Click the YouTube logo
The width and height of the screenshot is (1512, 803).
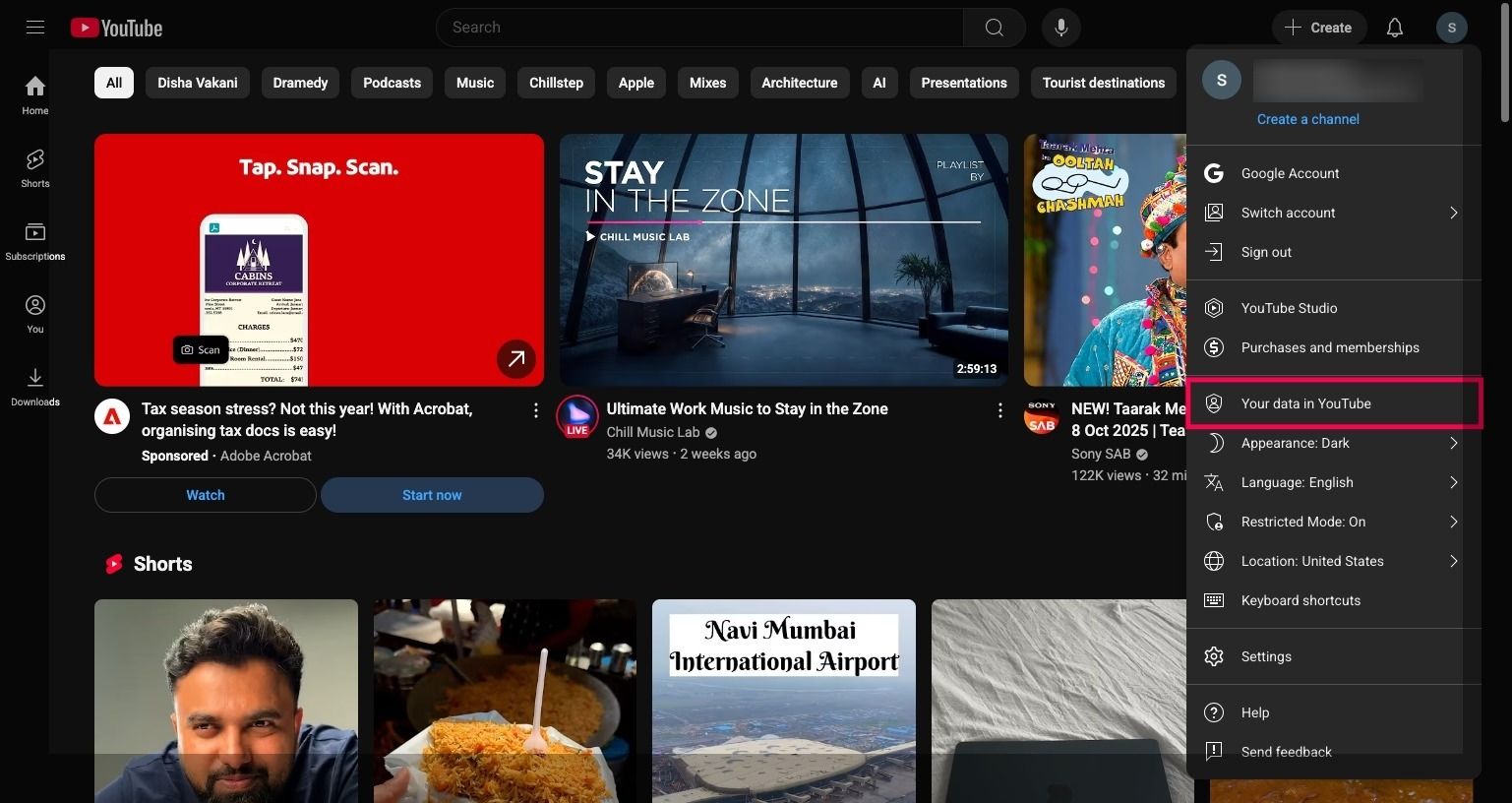[x=117, y=28]
